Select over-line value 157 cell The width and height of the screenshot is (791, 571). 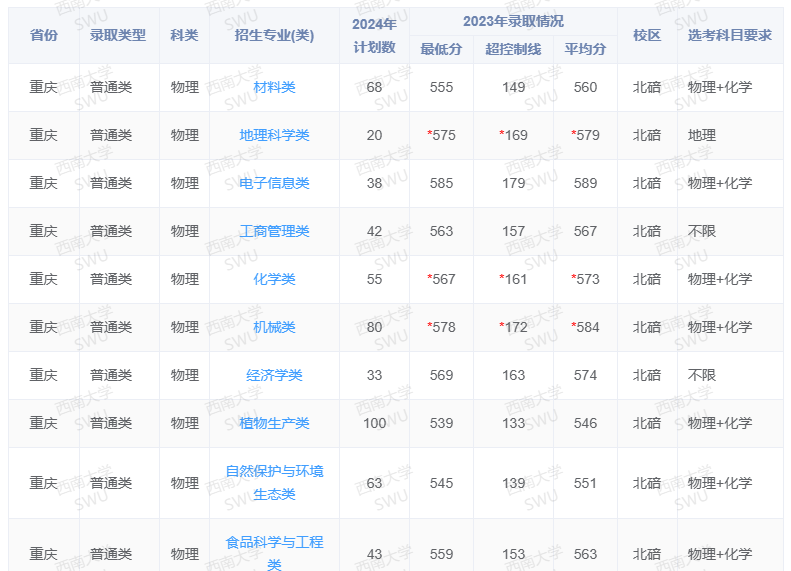(x=513, y=231)
